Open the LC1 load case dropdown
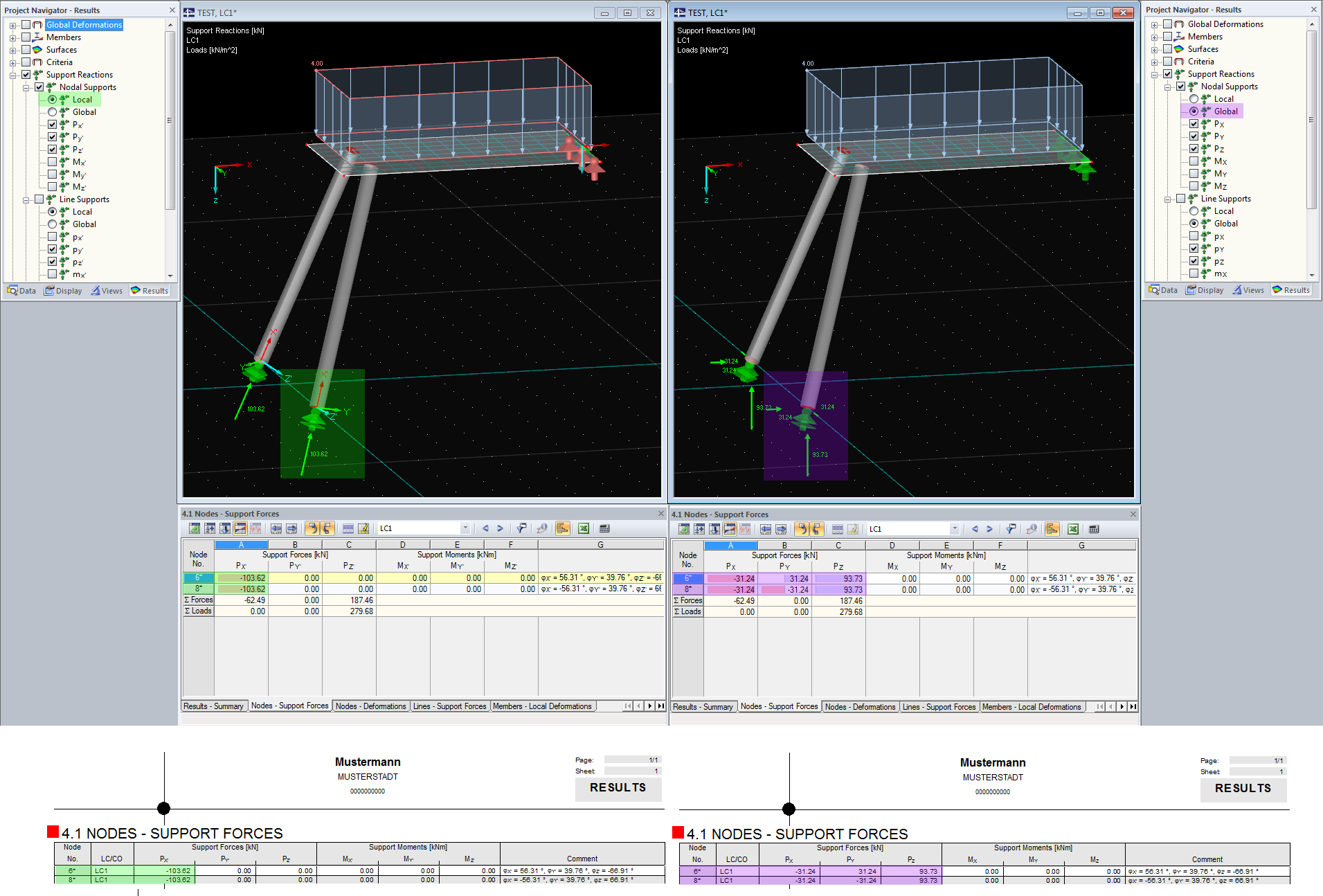The image size is (1323, 896). tap(465, 528)
